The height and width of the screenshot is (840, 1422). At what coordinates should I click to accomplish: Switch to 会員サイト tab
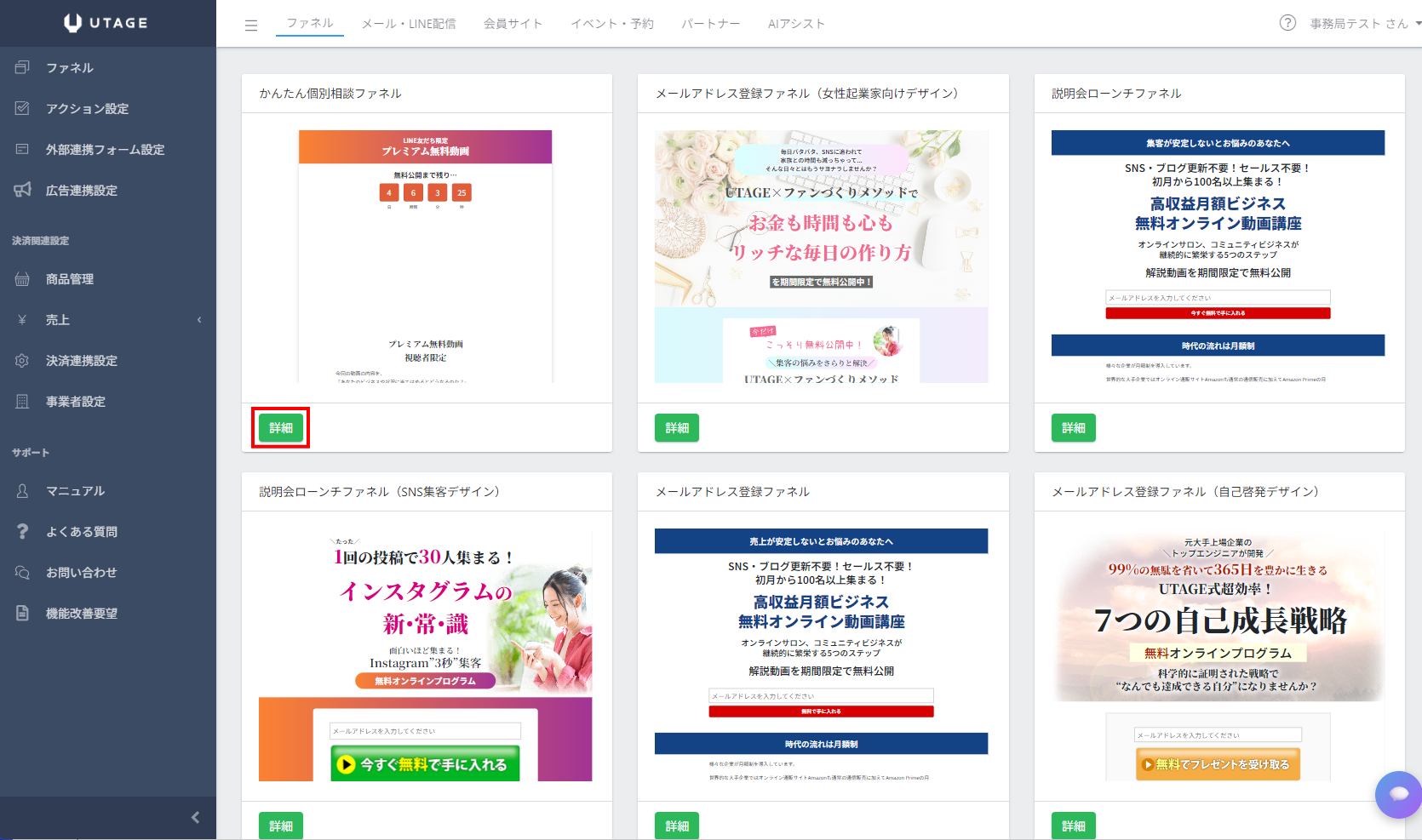pyautogui.click(x=513, y=24)
